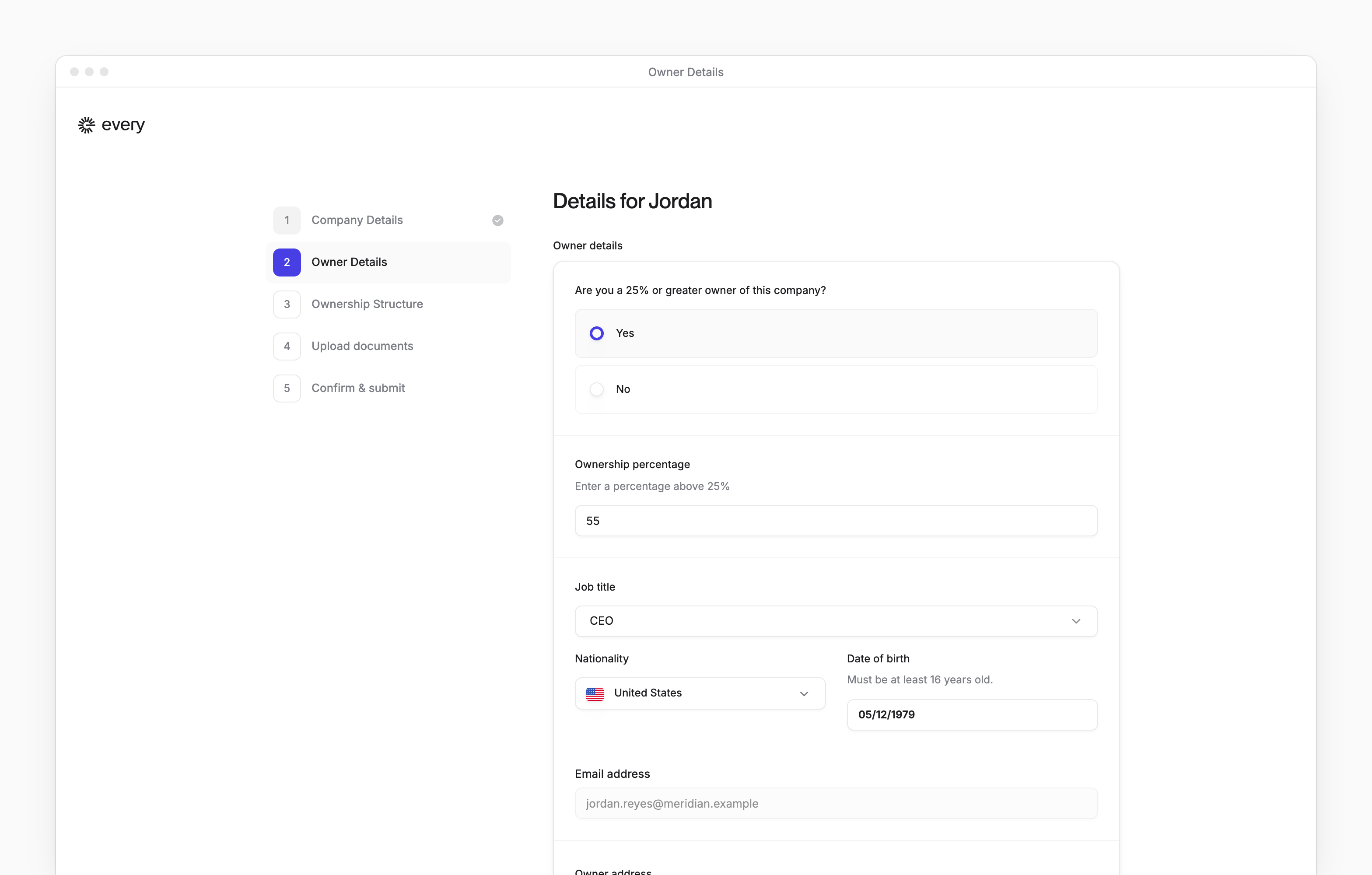1372x875 pixels.
Task: Go to the Confirm & submit step
Action: (388, 388)
